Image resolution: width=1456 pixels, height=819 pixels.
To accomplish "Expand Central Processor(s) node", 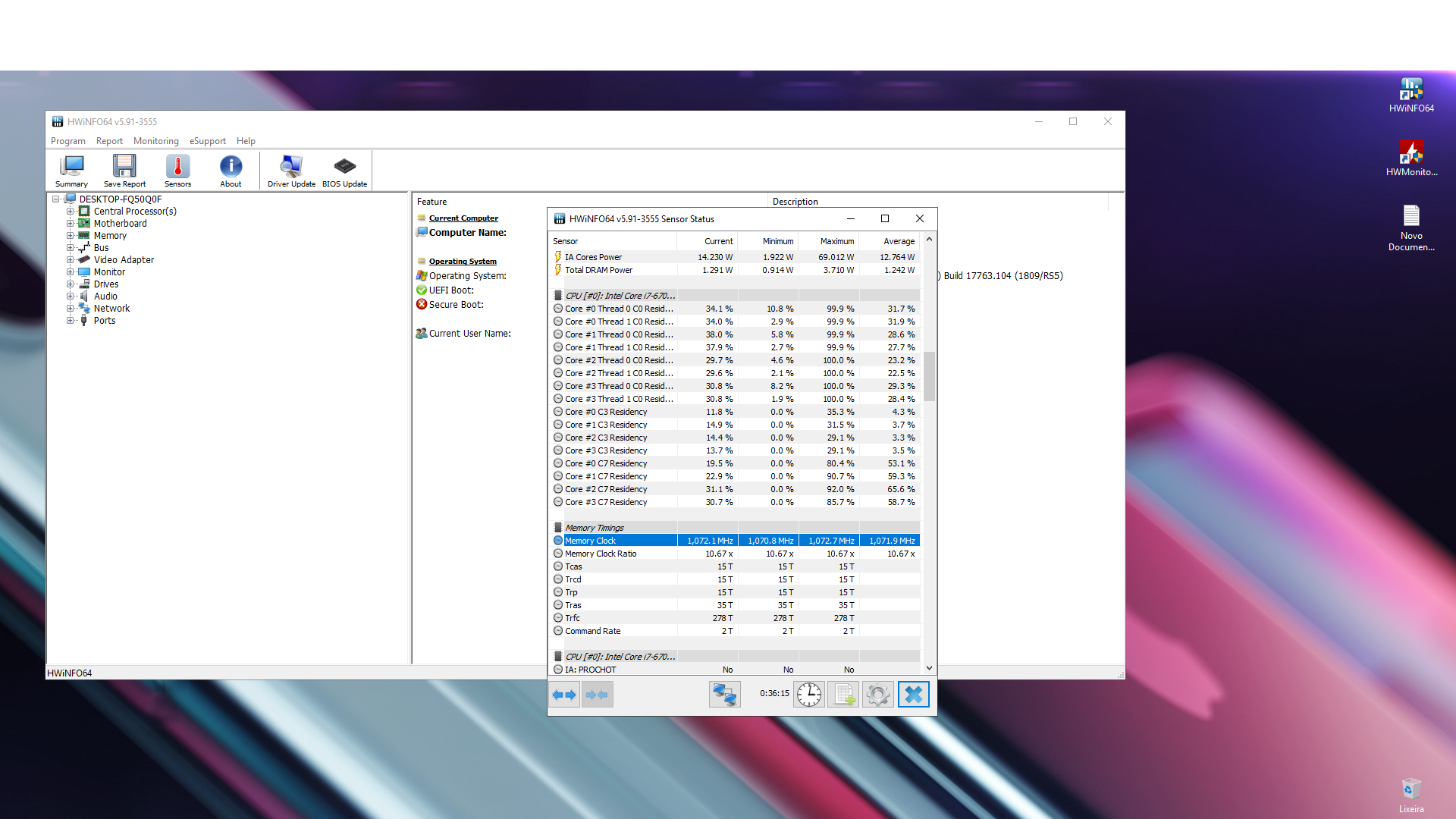I will coord(70,212).
